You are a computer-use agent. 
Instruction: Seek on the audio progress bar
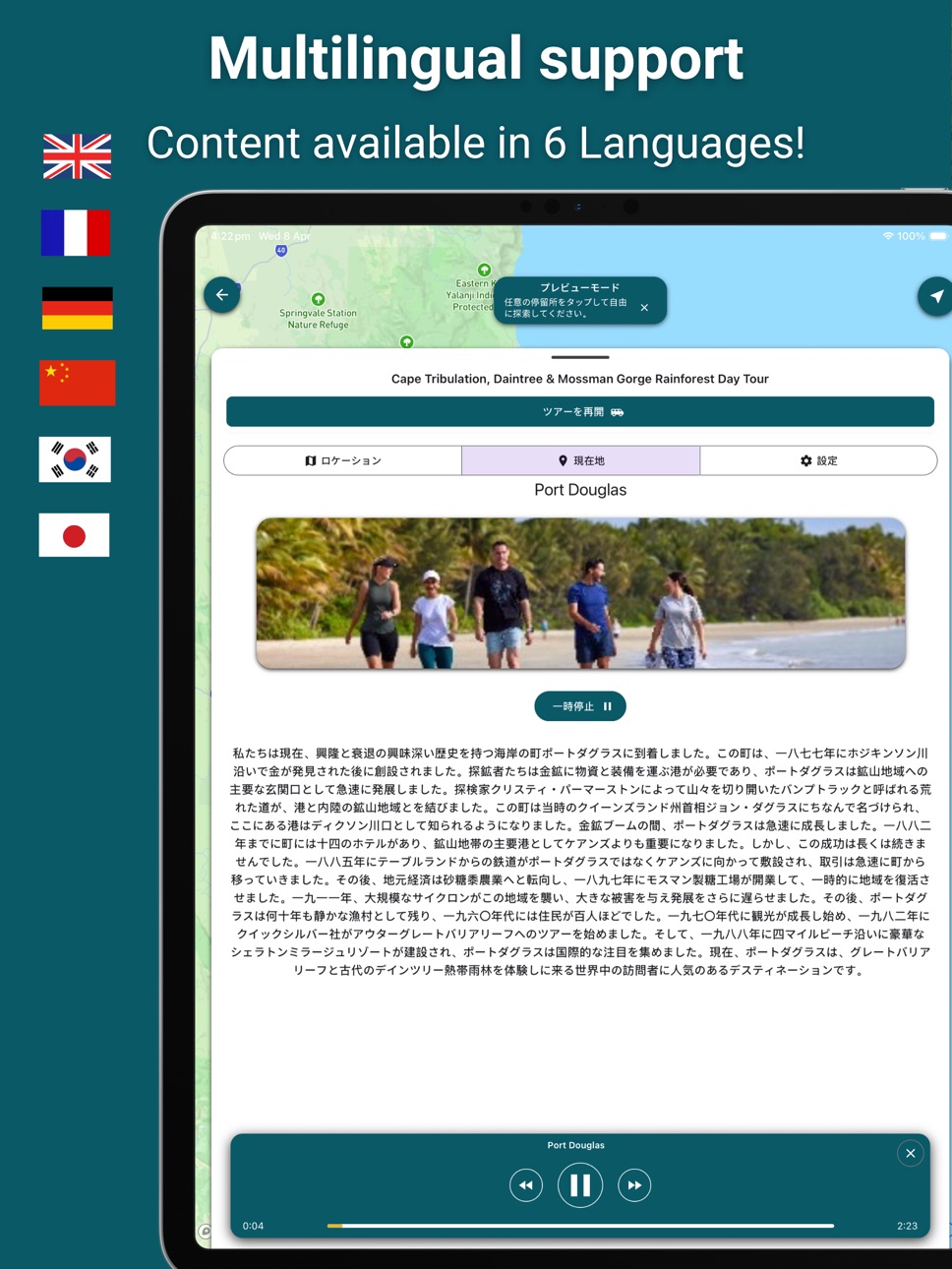tap(580, 1226)
